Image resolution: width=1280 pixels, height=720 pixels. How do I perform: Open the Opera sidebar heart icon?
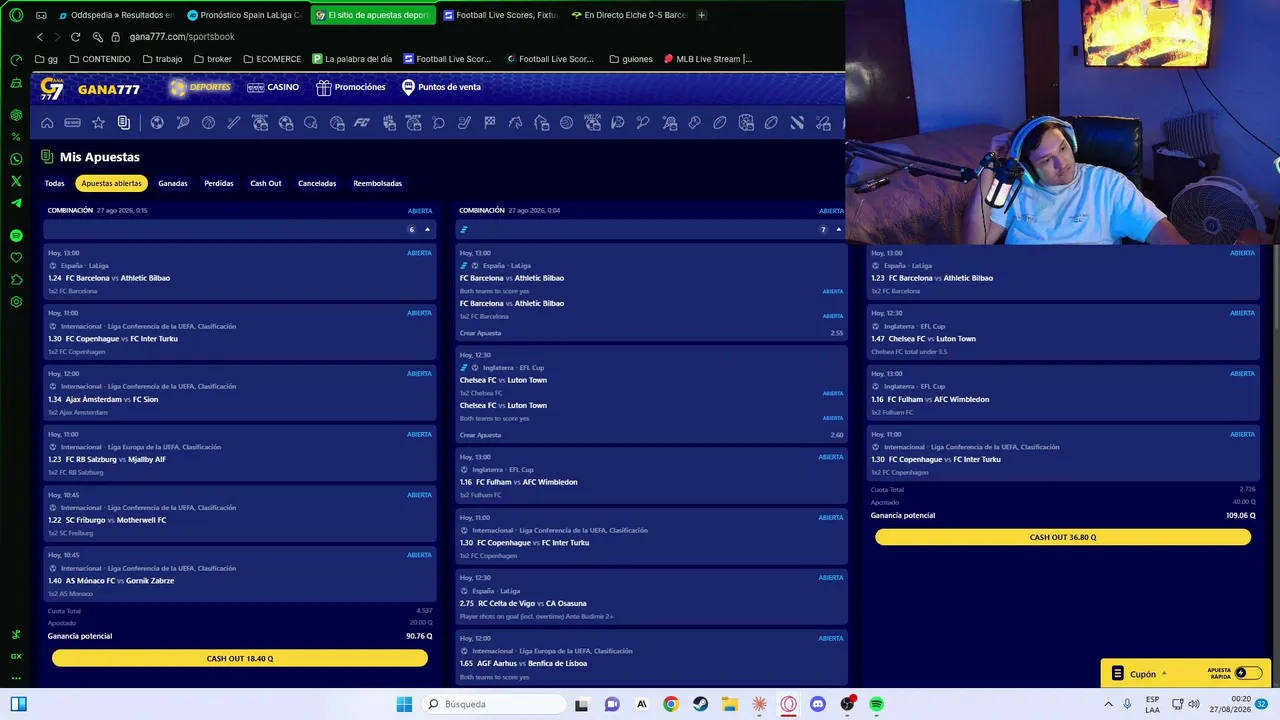tap(16, 258)
